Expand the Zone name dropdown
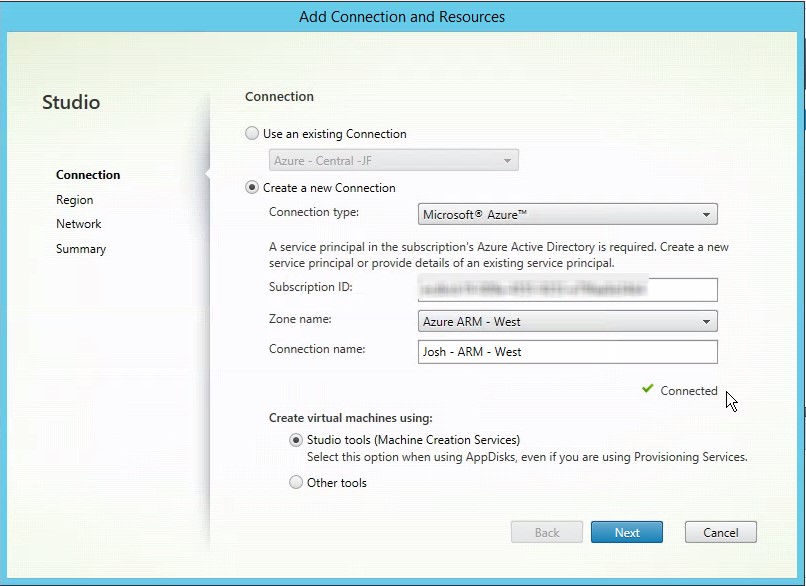Image resolution: width=806 pixels, height=586 pixels. pyautogui.click(x=567, y=322)
